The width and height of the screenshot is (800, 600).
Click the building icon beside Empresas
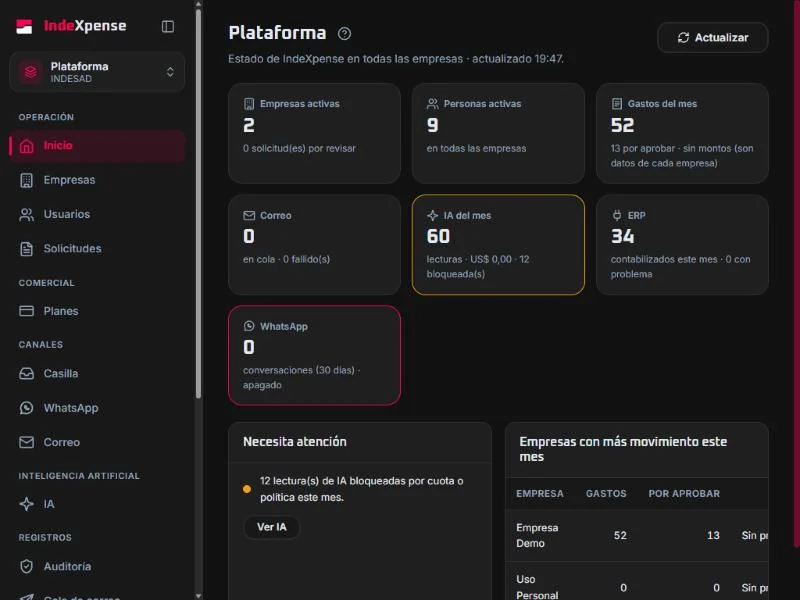click(x=27, y=180)
